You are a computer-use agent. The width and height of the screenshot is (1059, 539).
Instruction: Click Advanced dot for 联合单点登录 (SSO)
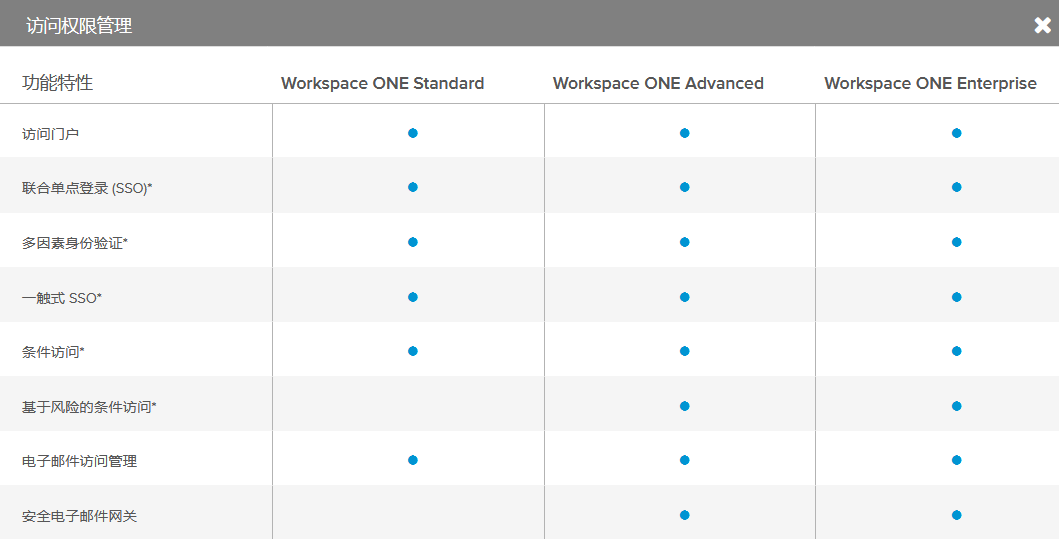point(684,187)
